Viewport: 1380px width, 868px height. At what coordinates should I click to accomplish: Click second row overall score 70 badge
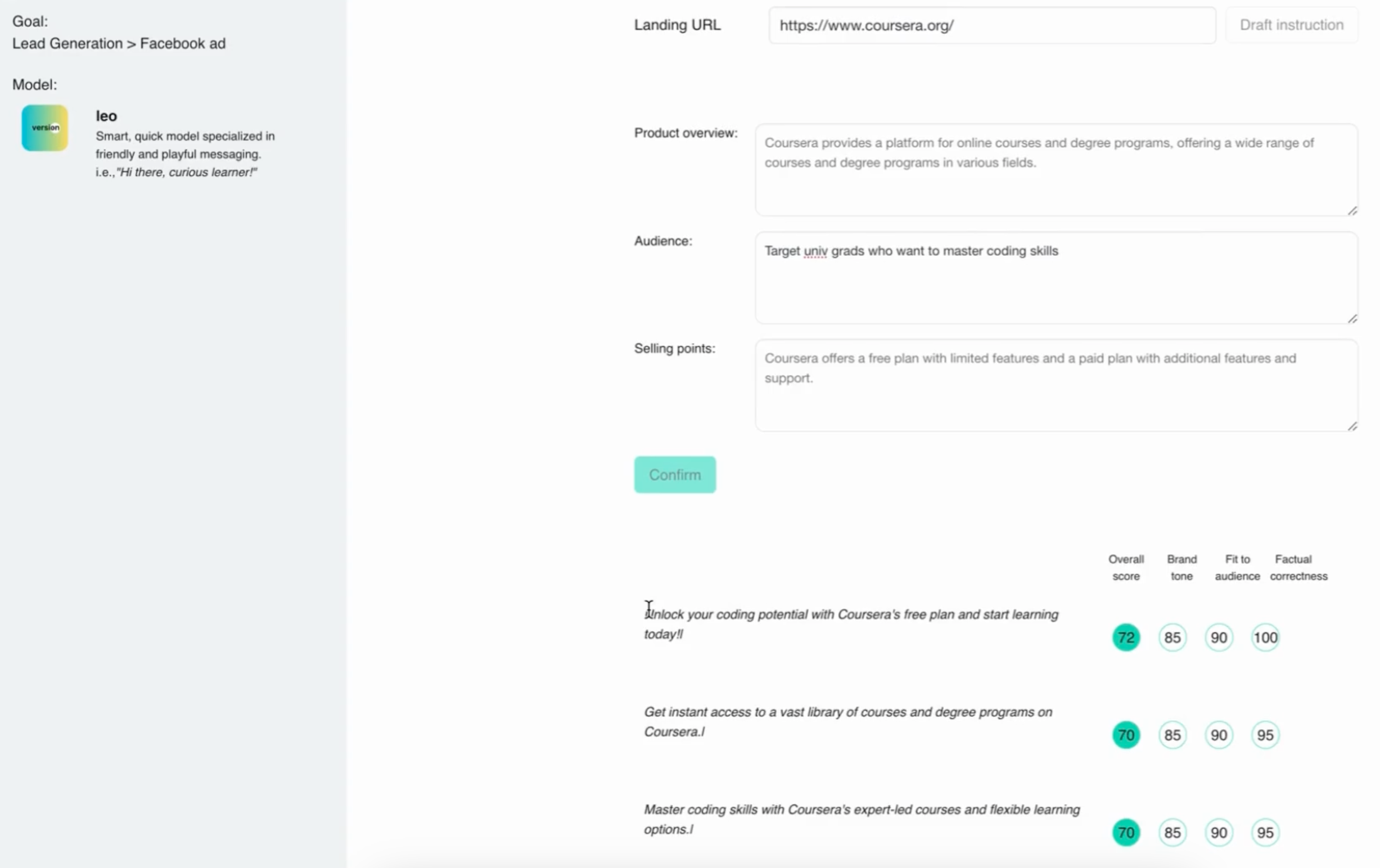[1126, 735]
